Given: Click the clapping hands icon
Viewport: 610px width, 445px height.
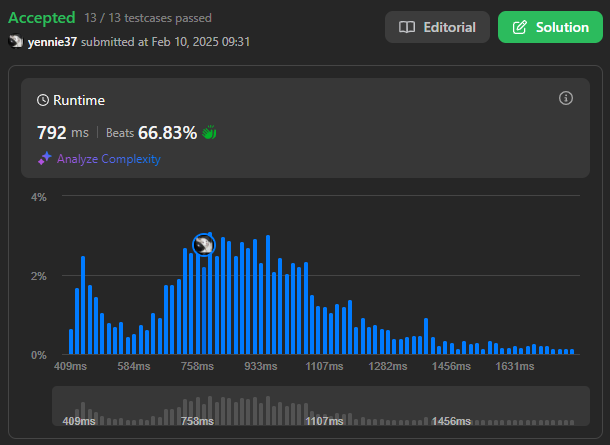Looking at the screenshot, I should 209,132.
